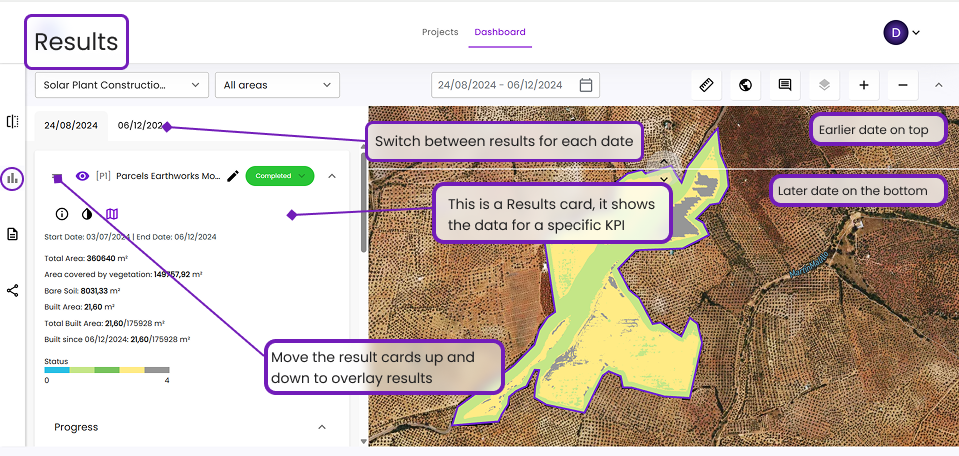959x456 pixels.
Task: Click the yellow segment of the Status color bar
Action: 131,370
